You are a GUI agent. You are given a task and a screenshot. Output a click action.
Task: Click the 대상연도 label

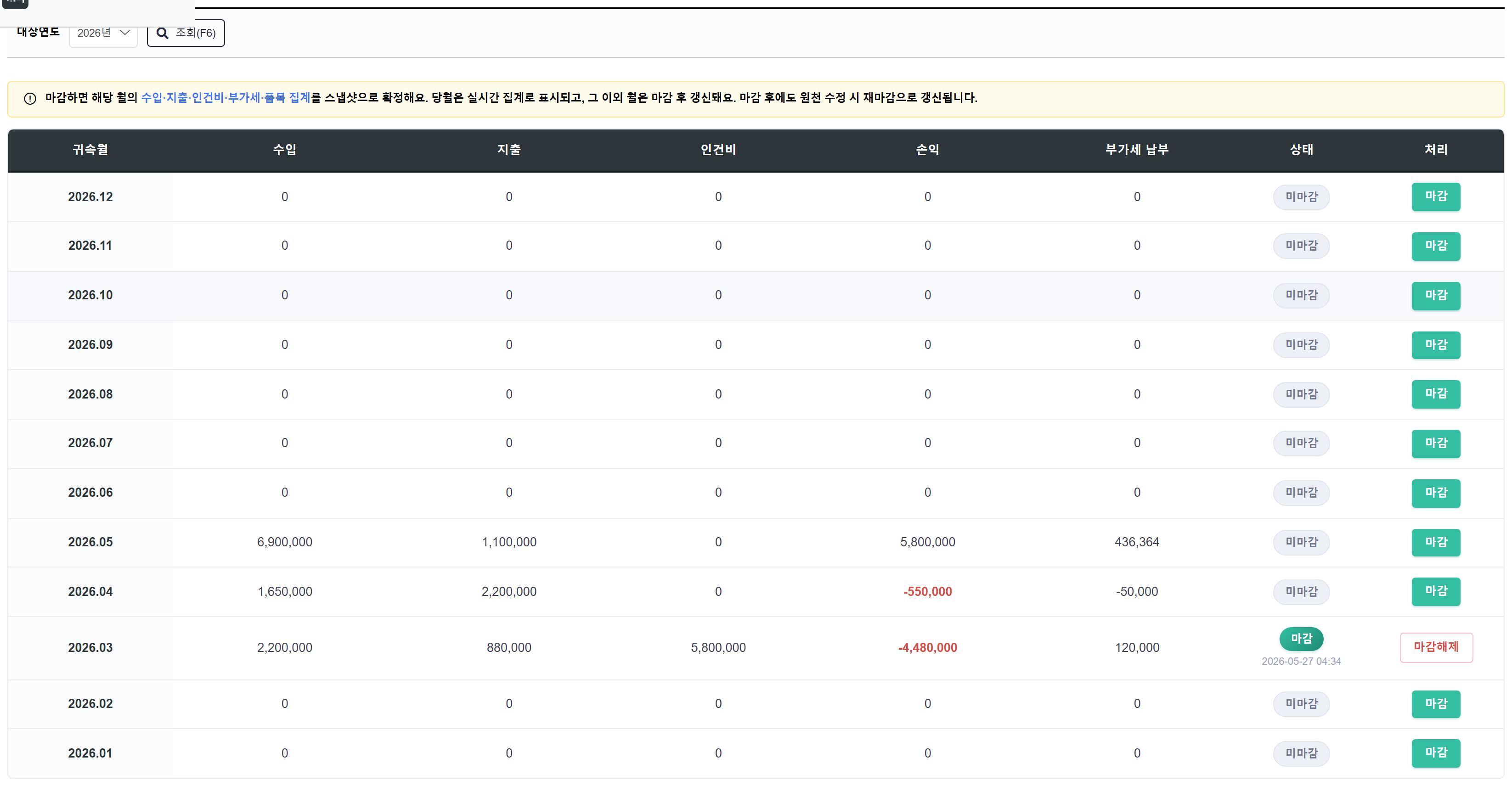38,32
